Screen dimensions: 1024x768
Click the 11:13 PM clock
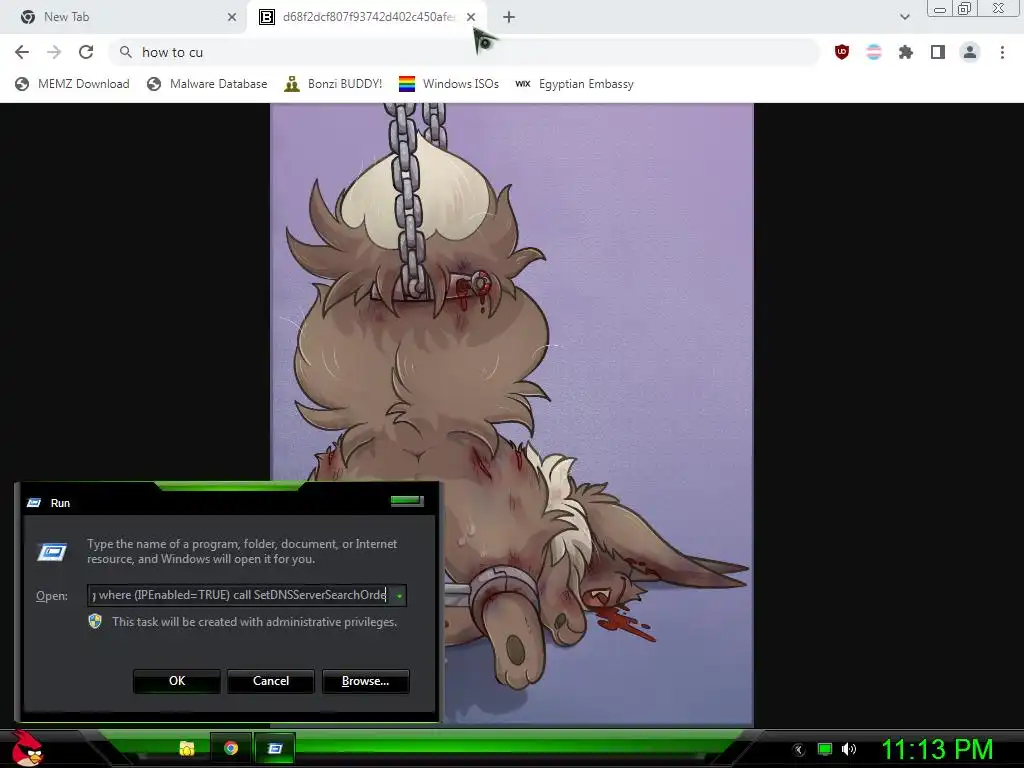click(937, 749)
